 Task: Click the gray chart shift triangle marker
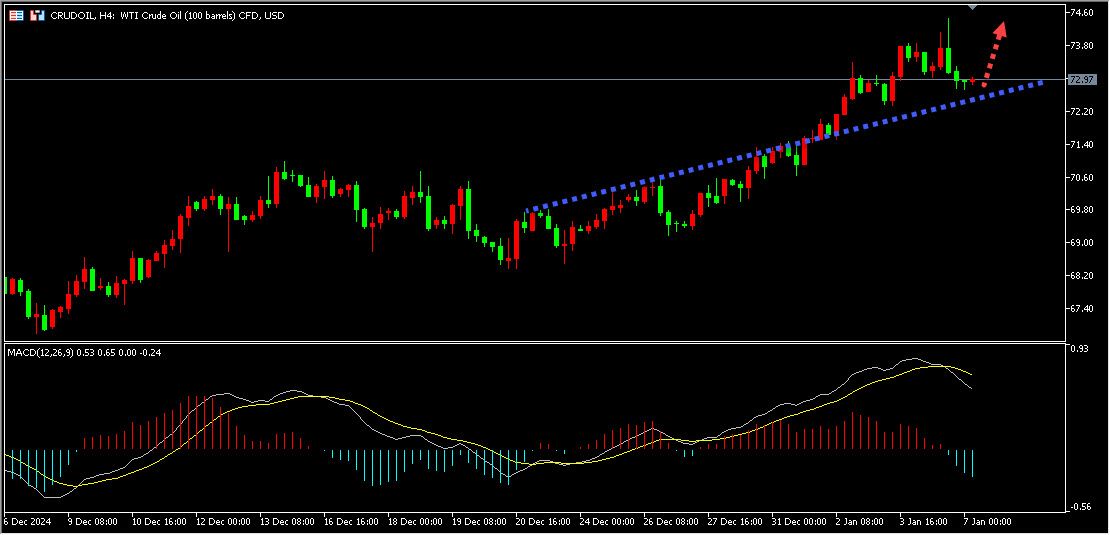[973, 7]
